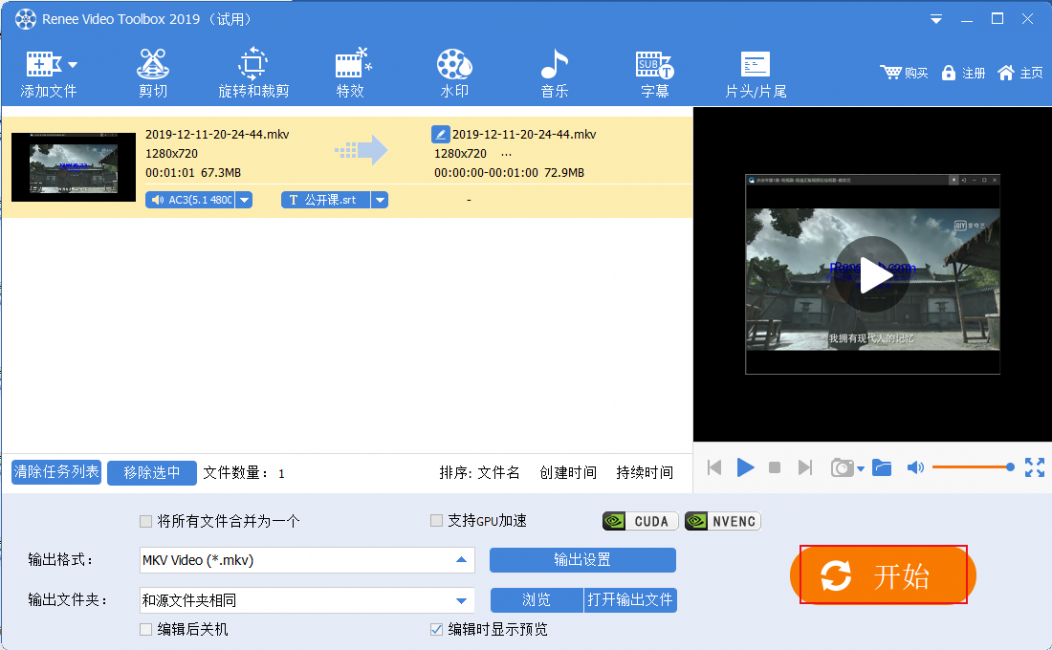
Task: Open the 剪切 (Cut) tool
Action: (x=152, y=74)
